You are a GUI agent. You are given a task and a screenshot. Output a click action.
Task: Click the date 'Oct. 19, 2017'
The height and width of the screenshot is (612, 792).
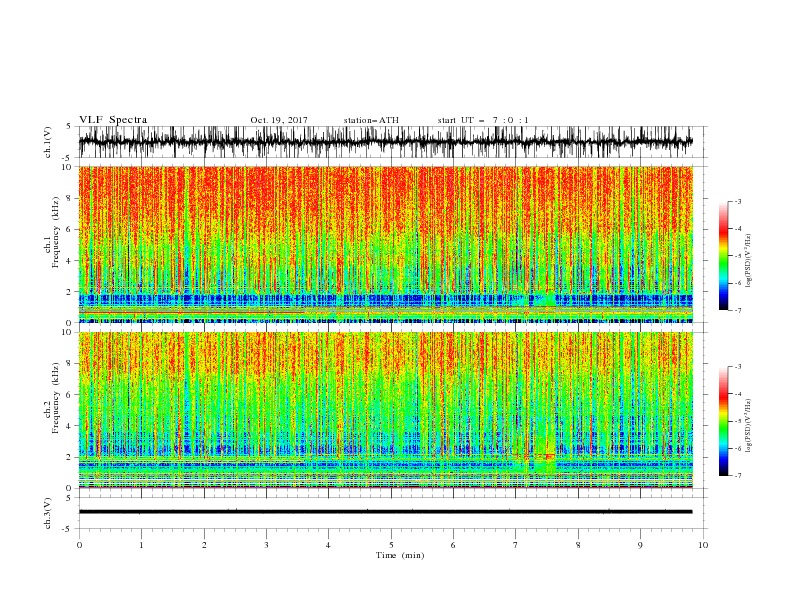click(x=279, y=120)
